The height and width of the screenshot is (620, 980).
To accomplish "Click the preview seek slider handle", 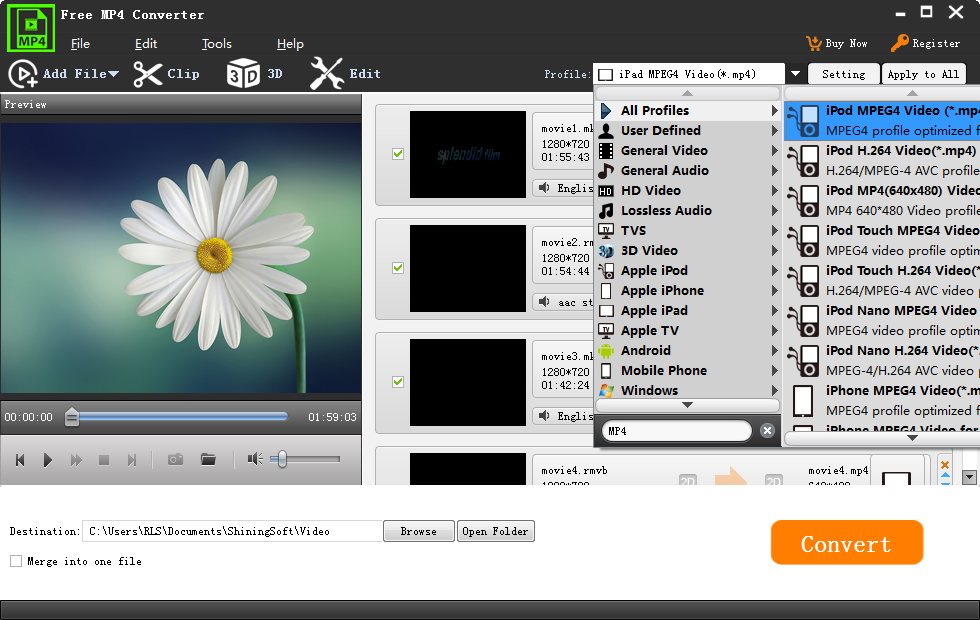I will point(72,417).
